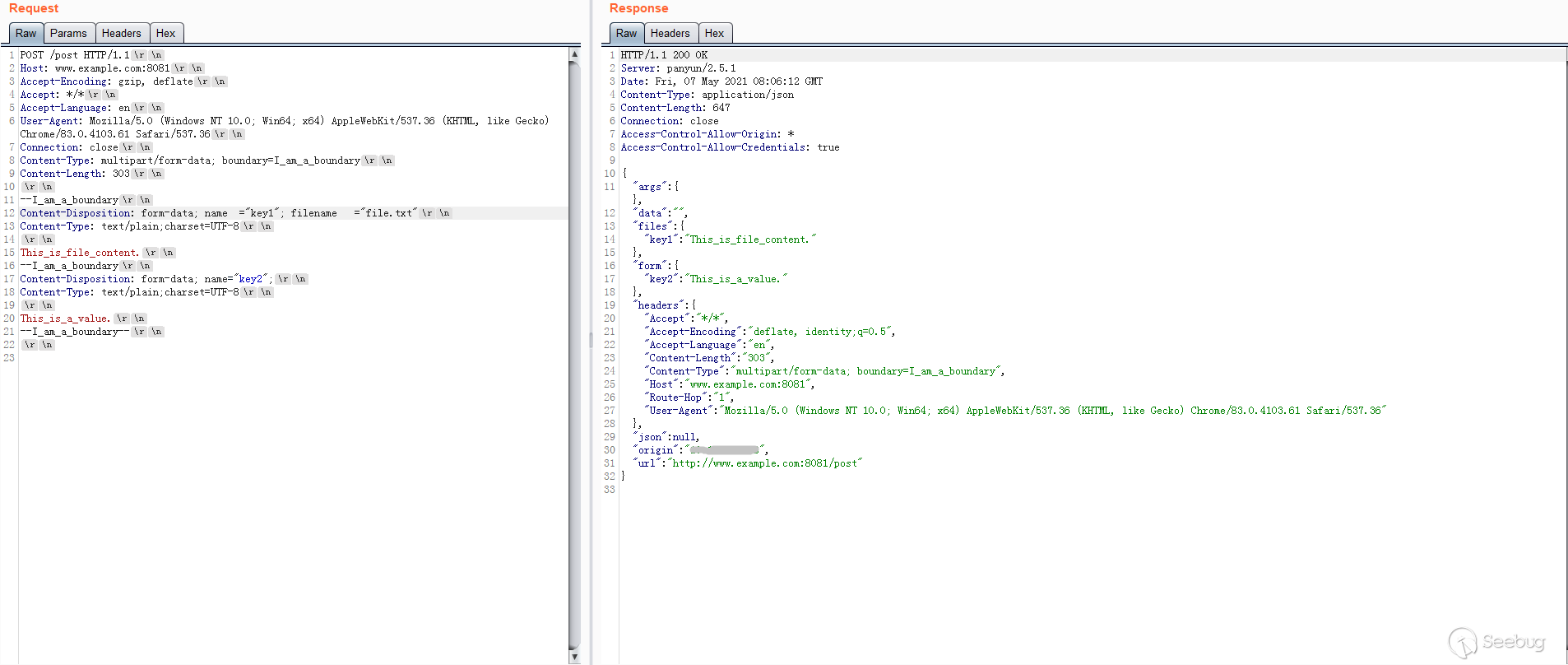
Task: Click the HTTP/1.1 200 OK status line
Action: coord(664,55)
